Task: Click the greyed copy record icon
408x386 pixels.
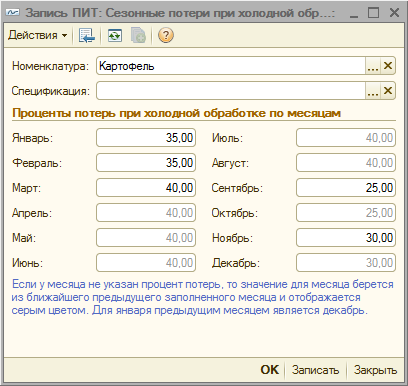Action: click(138, 35)
